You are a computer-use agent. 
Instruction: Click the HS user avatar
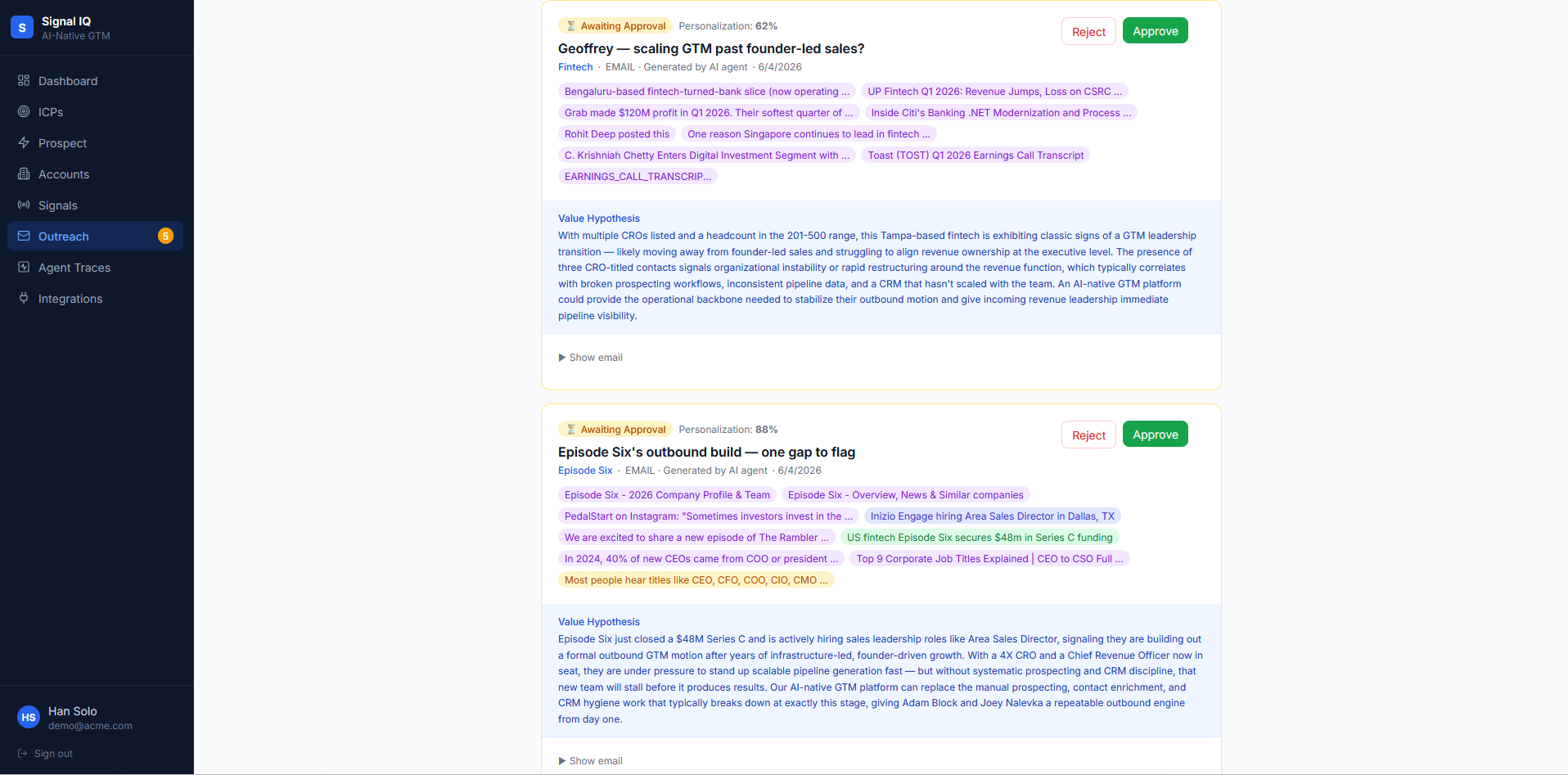pos(29,717)
